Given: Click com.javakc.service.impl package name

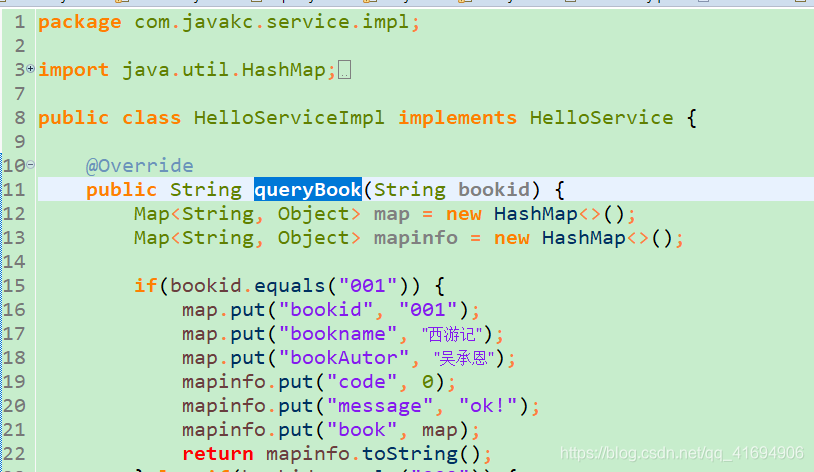Looking at the screenshot, I should pos(271,22).
